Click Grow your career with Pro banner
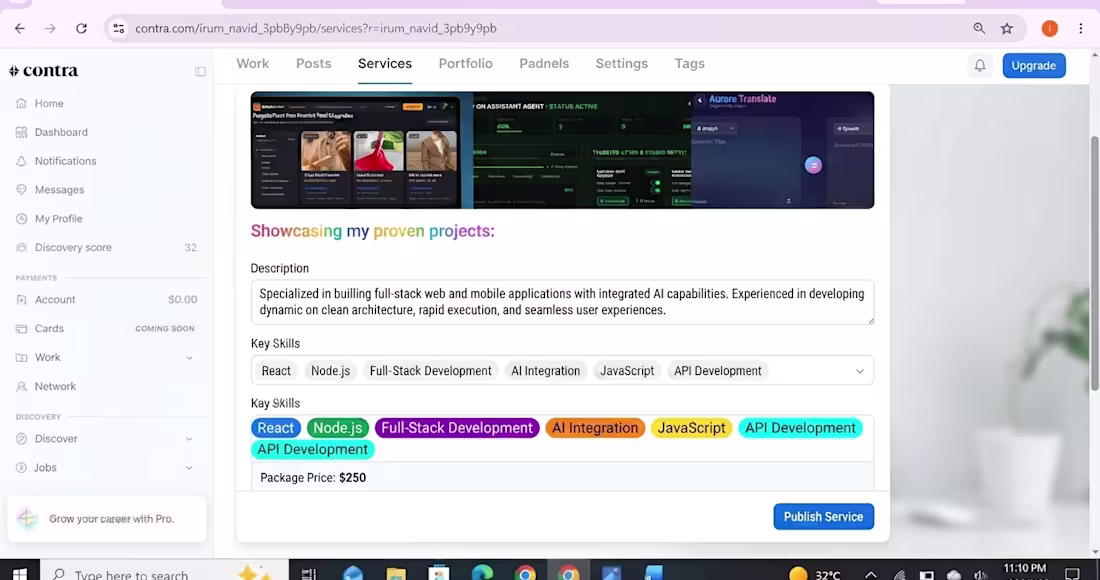This screenshot has height=580, width=1100. [107, 519]
